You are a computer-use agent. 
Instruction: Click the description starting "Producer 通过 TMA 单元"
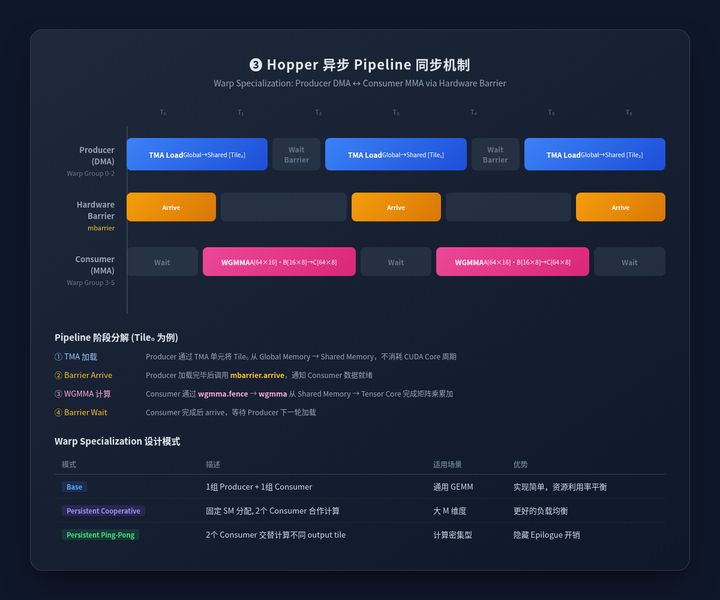click(301, 357)
